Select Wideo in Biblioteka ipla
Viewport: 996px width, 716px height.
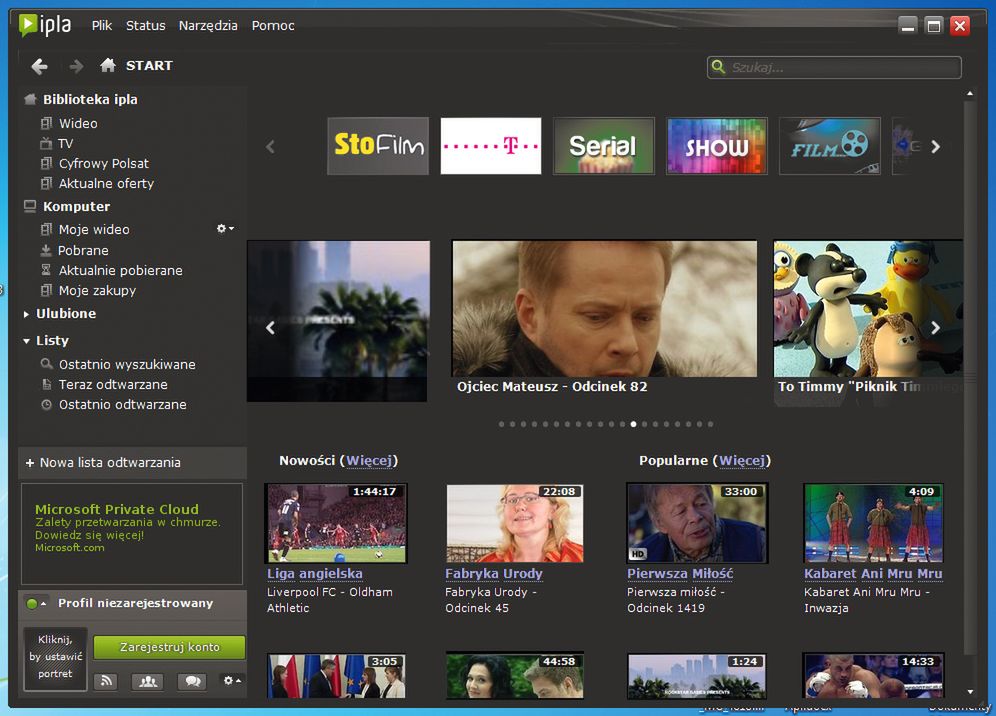pyautogui.click(x=78, y=123)
